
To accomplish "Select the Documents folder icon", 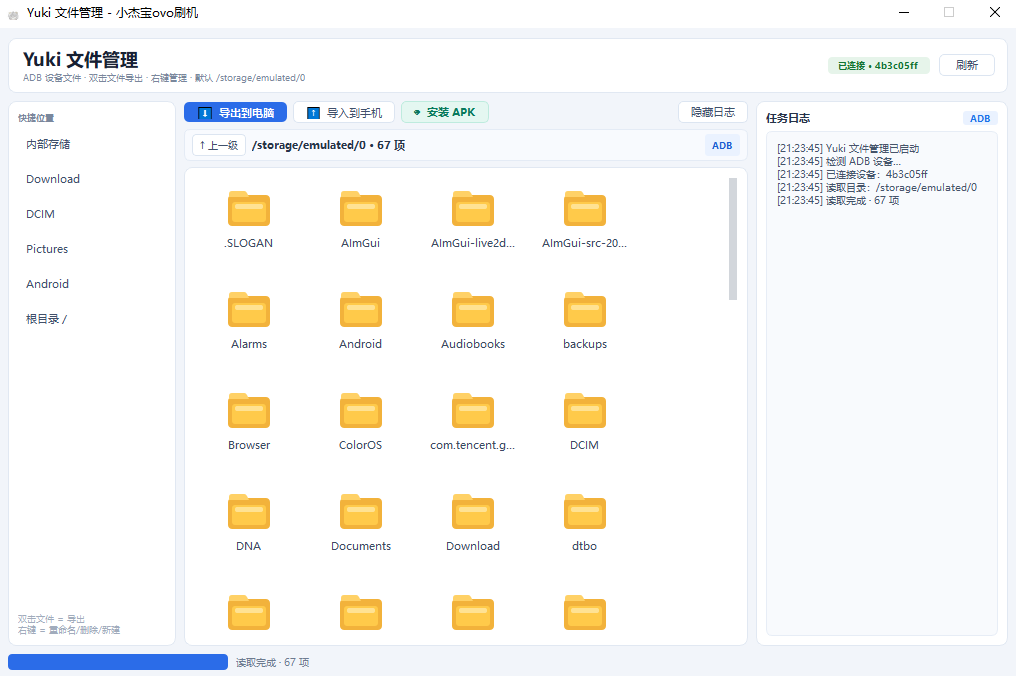I will tap(361, 512).
